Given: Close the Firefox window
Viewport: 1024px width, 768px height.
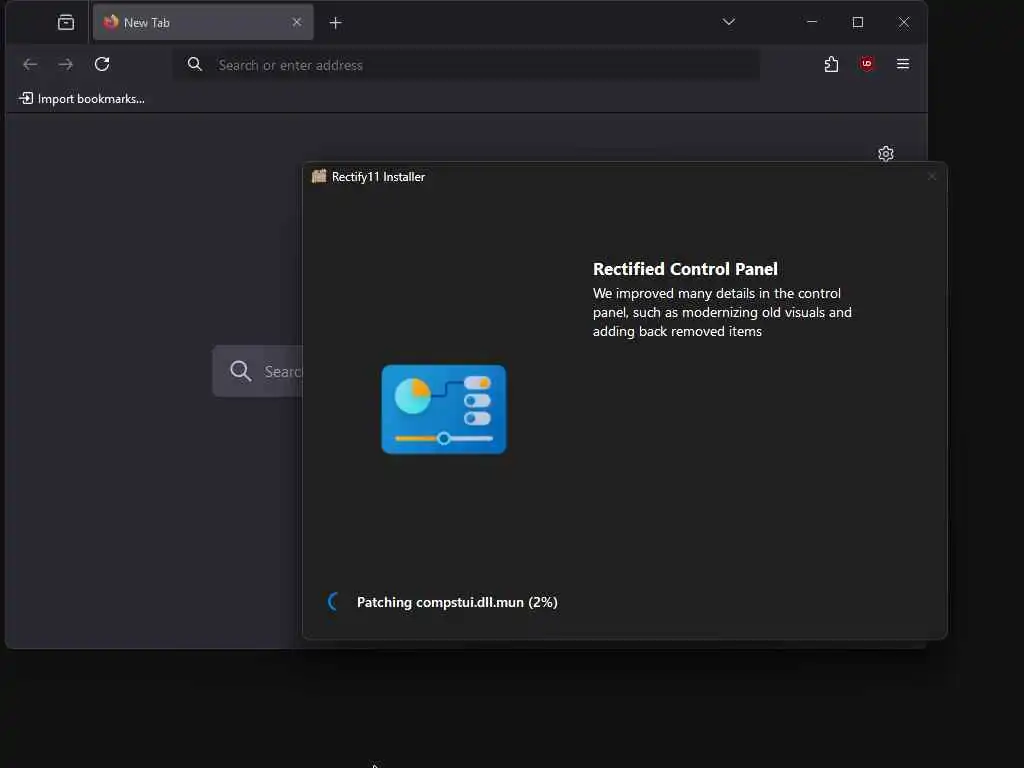Looking at the screenshot, I should pyautogui.click(x=904, y=22).
